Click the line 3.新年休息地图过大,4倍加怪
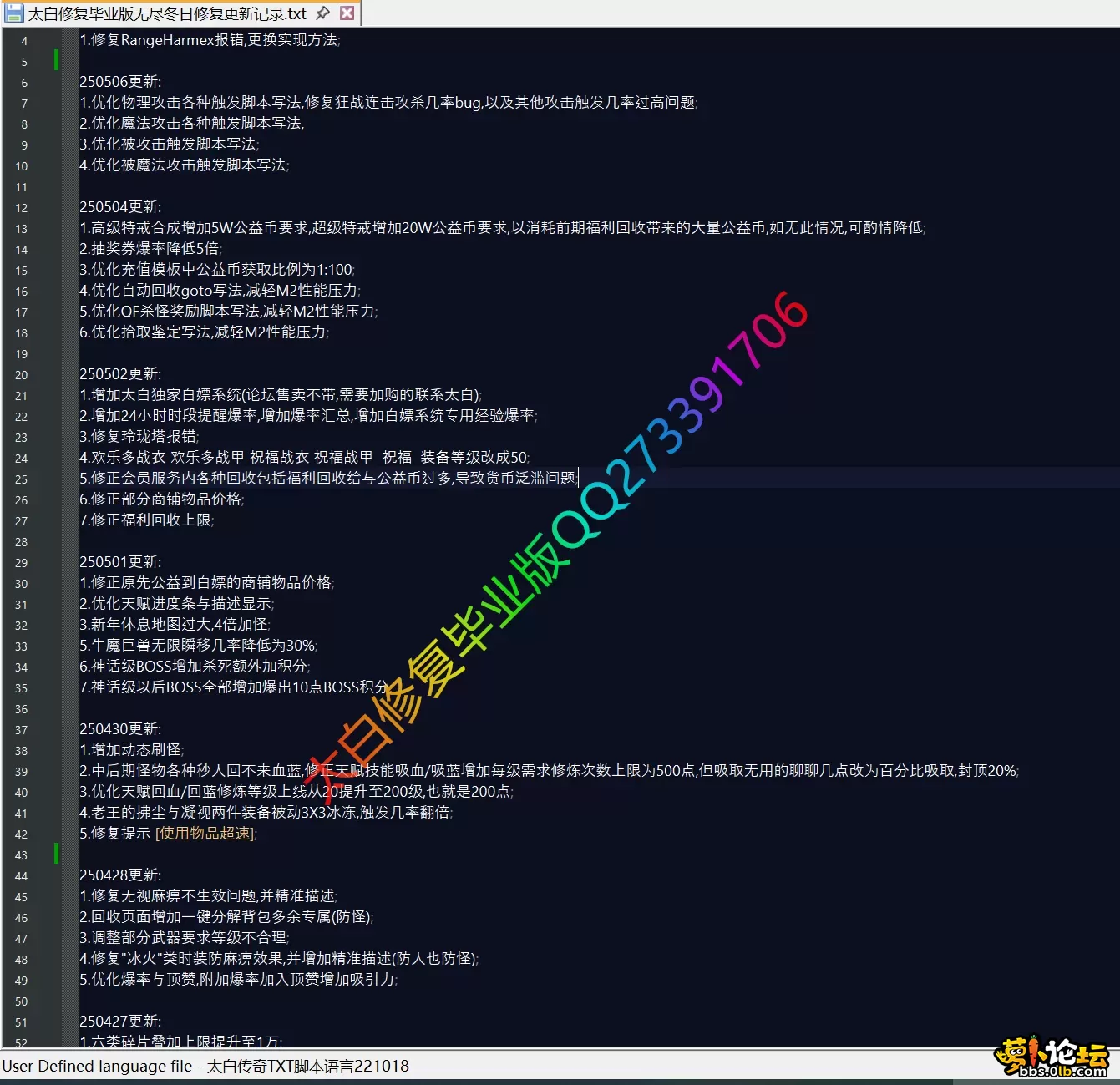This screenshot has height=1085, width=1120. (175, 625)
